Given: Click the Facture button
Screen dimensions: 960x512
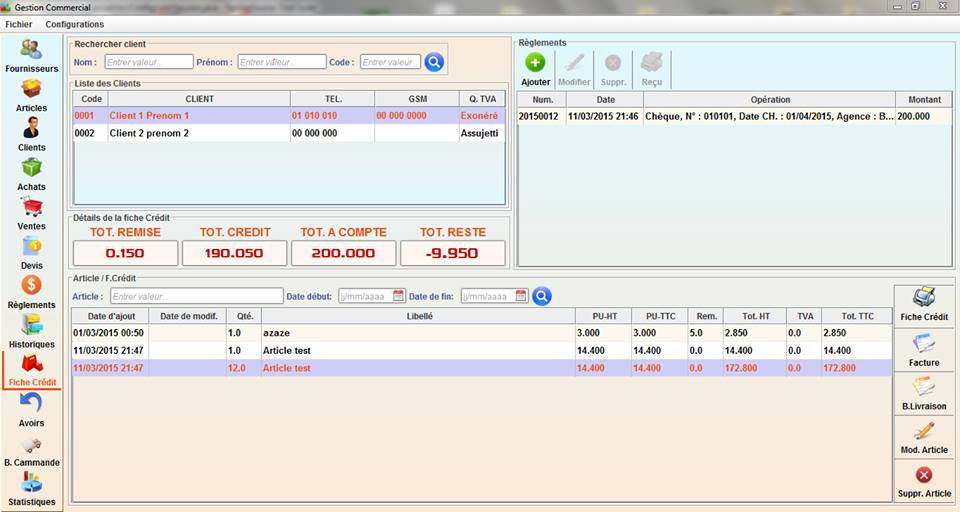Looking at the screenshot, I should 924,351.
